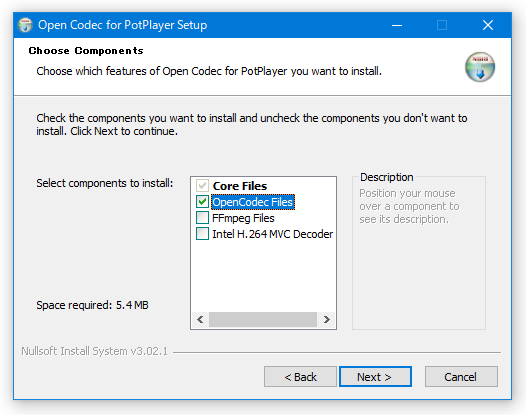Uncheck the OpenCodec Files checkbox
The height and width of the screenshot is (415, 526).
coord(202,202)
